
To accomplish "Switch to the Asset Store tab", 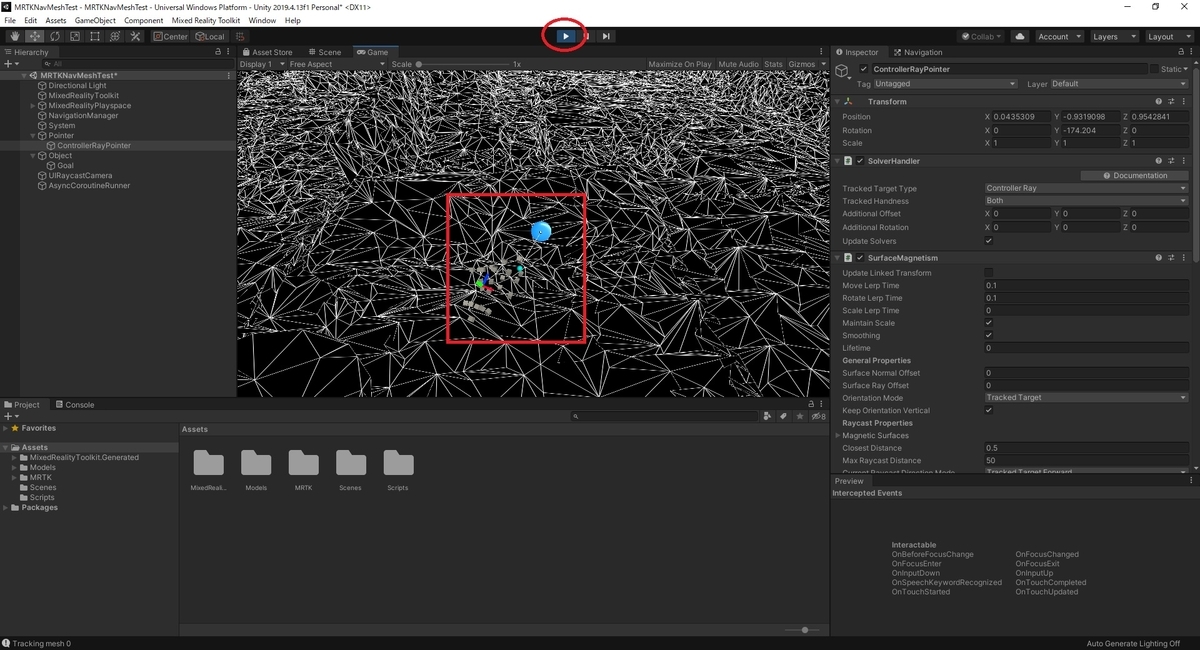I will (267, 52).
